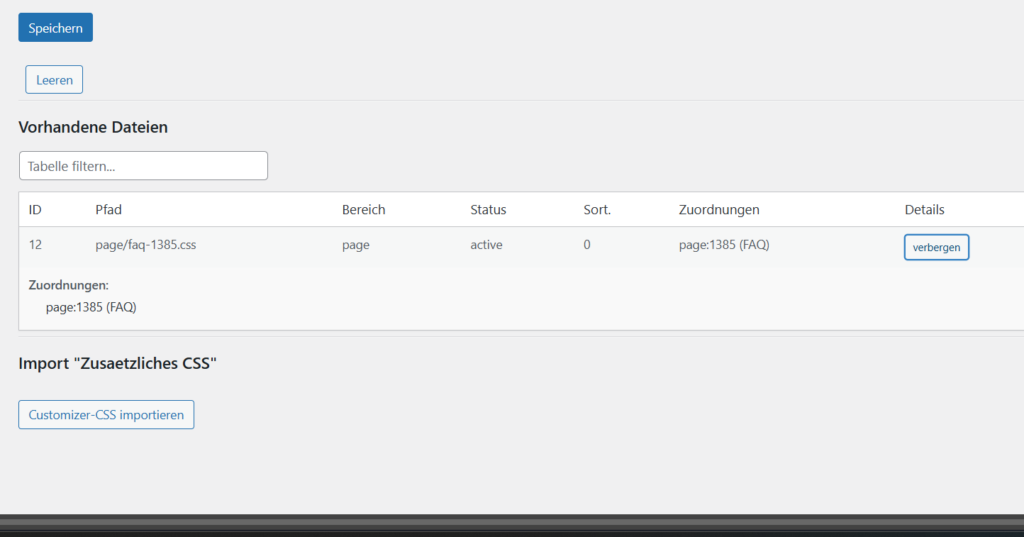Viewport: 1024px width, 537px height.
Task: Focus the 'Tabelle filtern...' search field
Action: [143, 166]
